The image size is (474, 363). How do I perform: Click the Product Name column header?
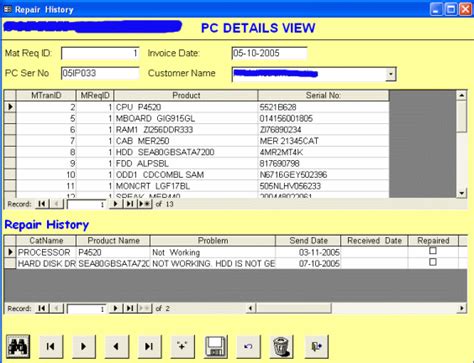click(x=113, y=241)
